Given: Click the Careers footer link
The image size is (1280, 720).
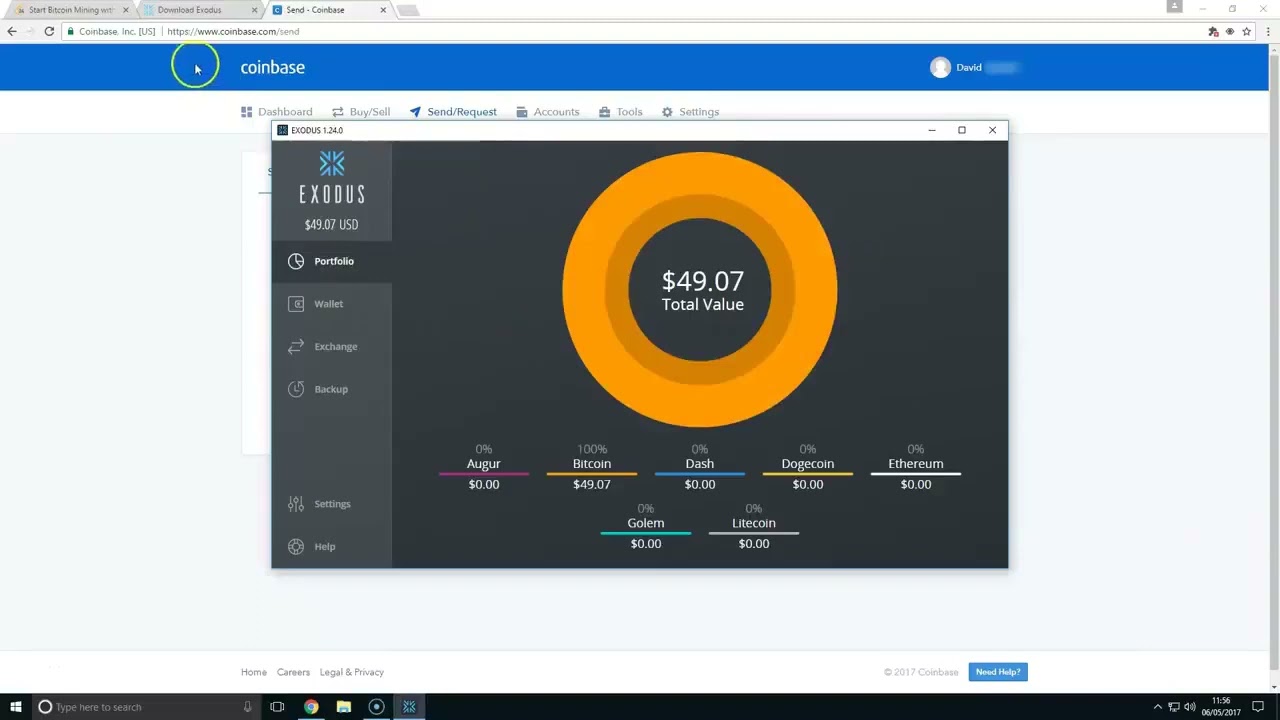Looking at the screenshot, I should point(293,672).
